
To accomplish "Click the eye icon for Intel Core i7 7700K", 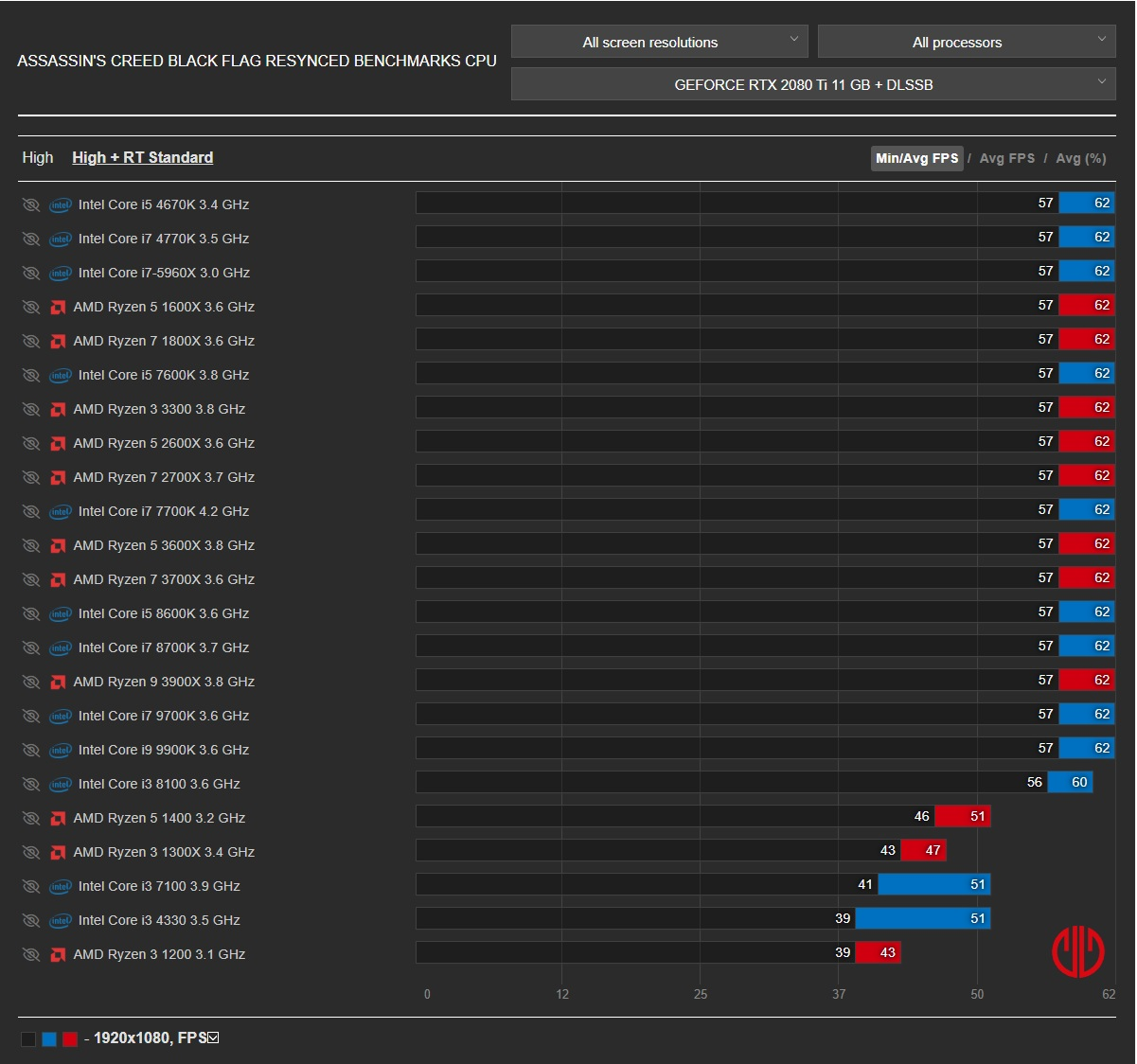I will click(x=30, y=512).
